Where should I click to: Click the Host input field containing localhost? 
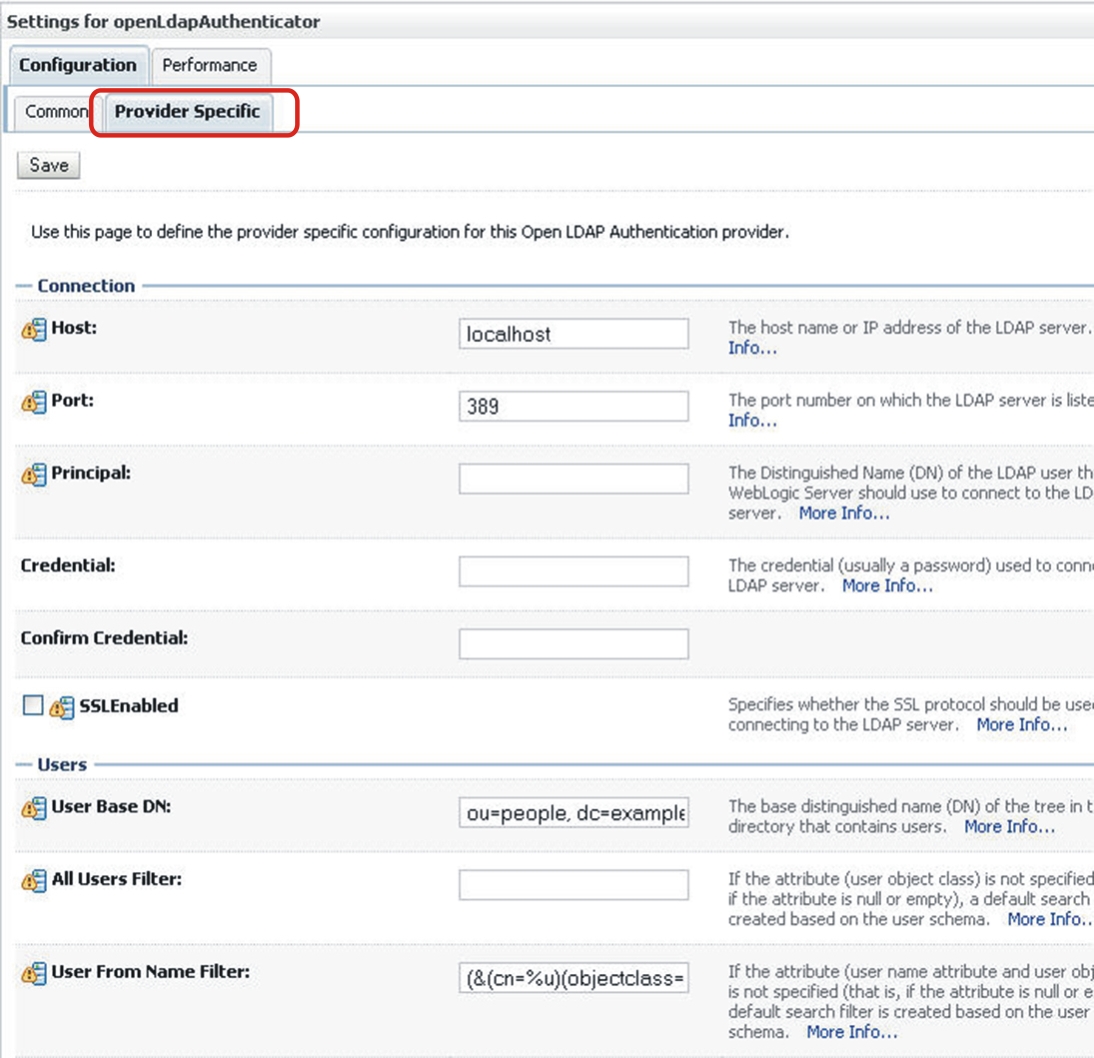point(574,334)
